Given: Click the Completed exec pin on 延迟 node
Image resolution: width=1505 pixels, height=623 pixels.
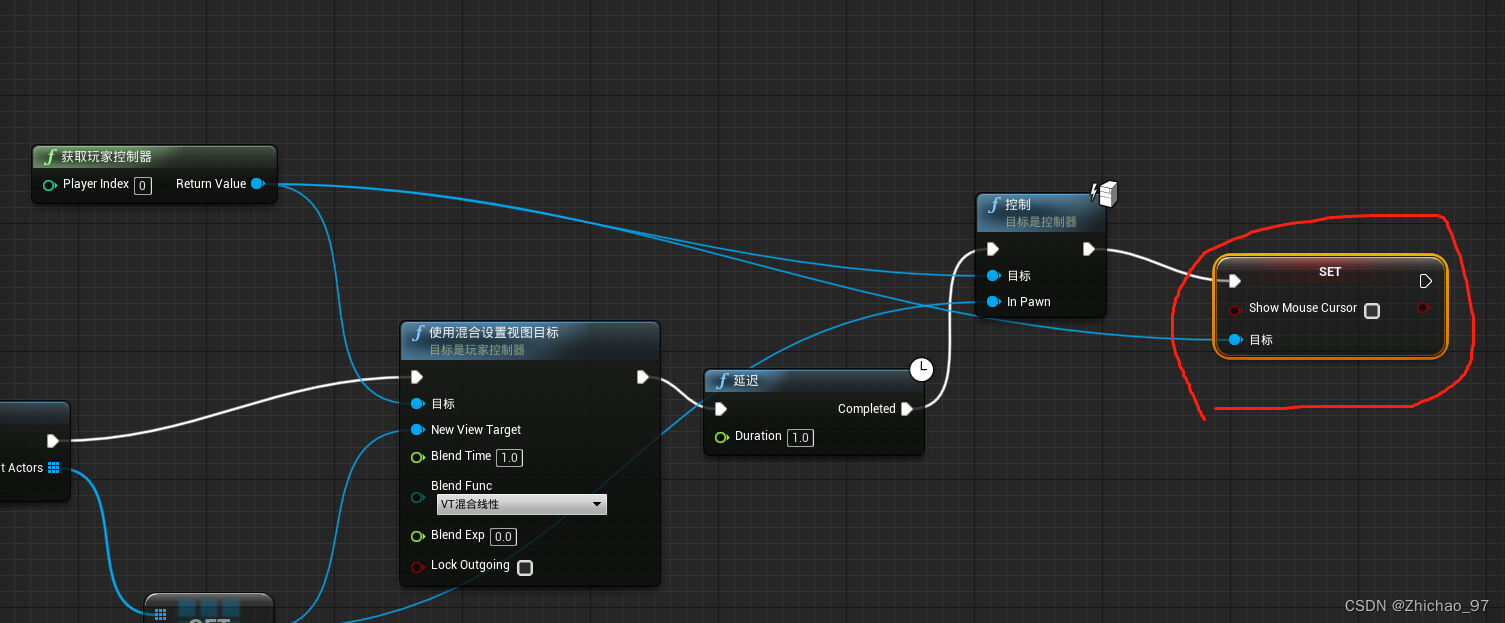Looking at the screenshot, I should (x=906, y=409).
